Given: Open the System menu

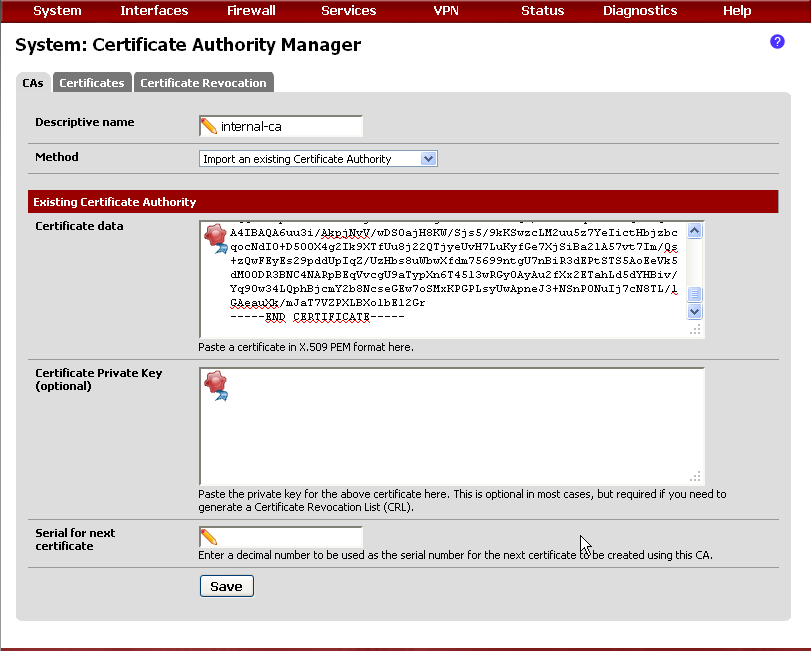Looking at the screenshot, I should [x=57, y=11].
